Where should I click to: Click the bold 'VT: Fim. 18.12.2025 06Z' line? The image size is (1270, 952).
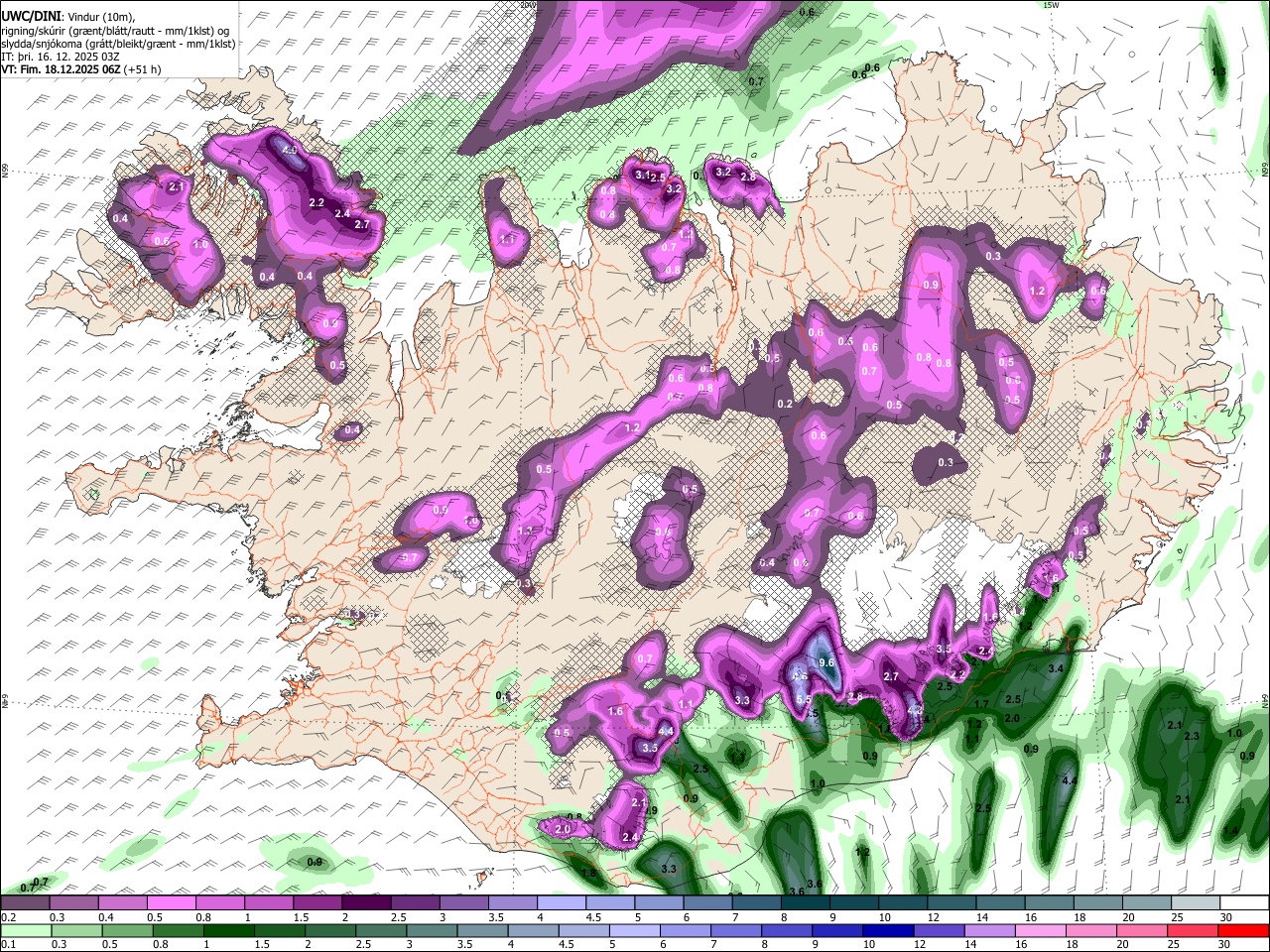pos(62,69)
